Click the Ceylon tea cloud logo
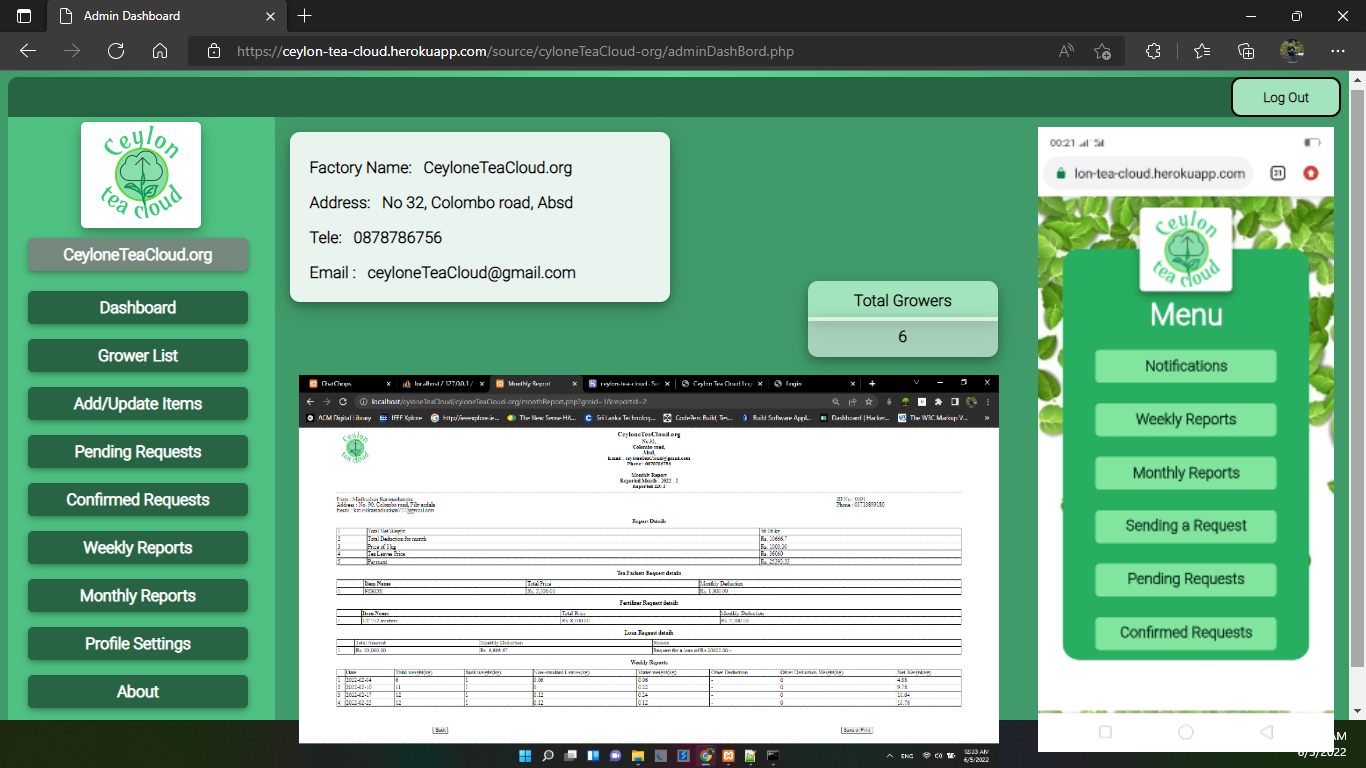Image resolution: width=1366 pixels, height=768 pixels. pyautogui.click(x=141, y=175)
